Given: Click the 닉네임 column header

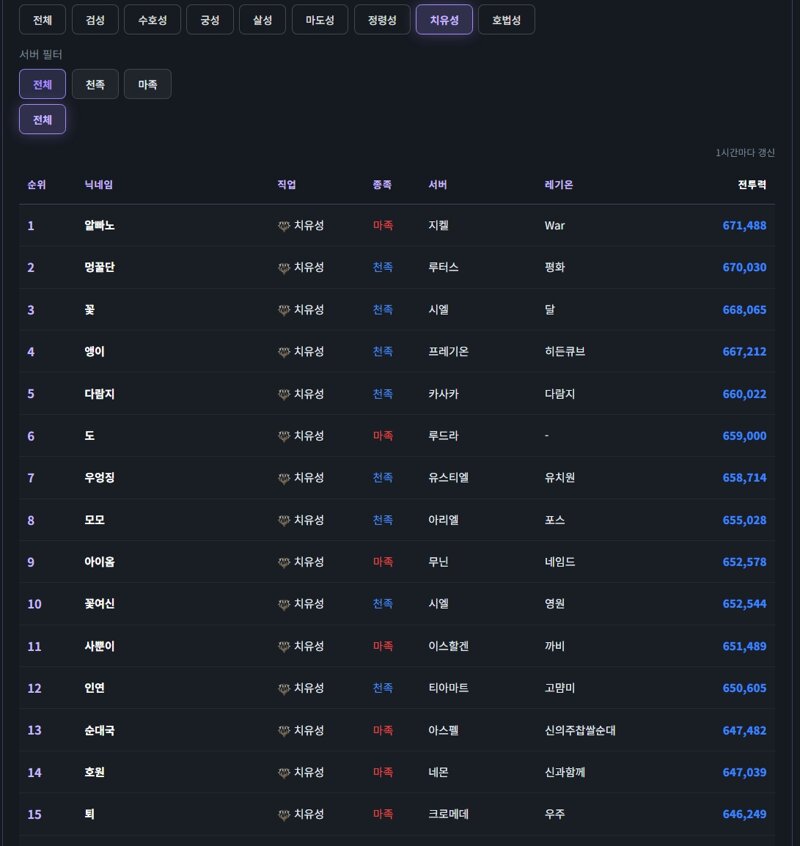Looking at the screenshot, I should [x=99, y=185].
